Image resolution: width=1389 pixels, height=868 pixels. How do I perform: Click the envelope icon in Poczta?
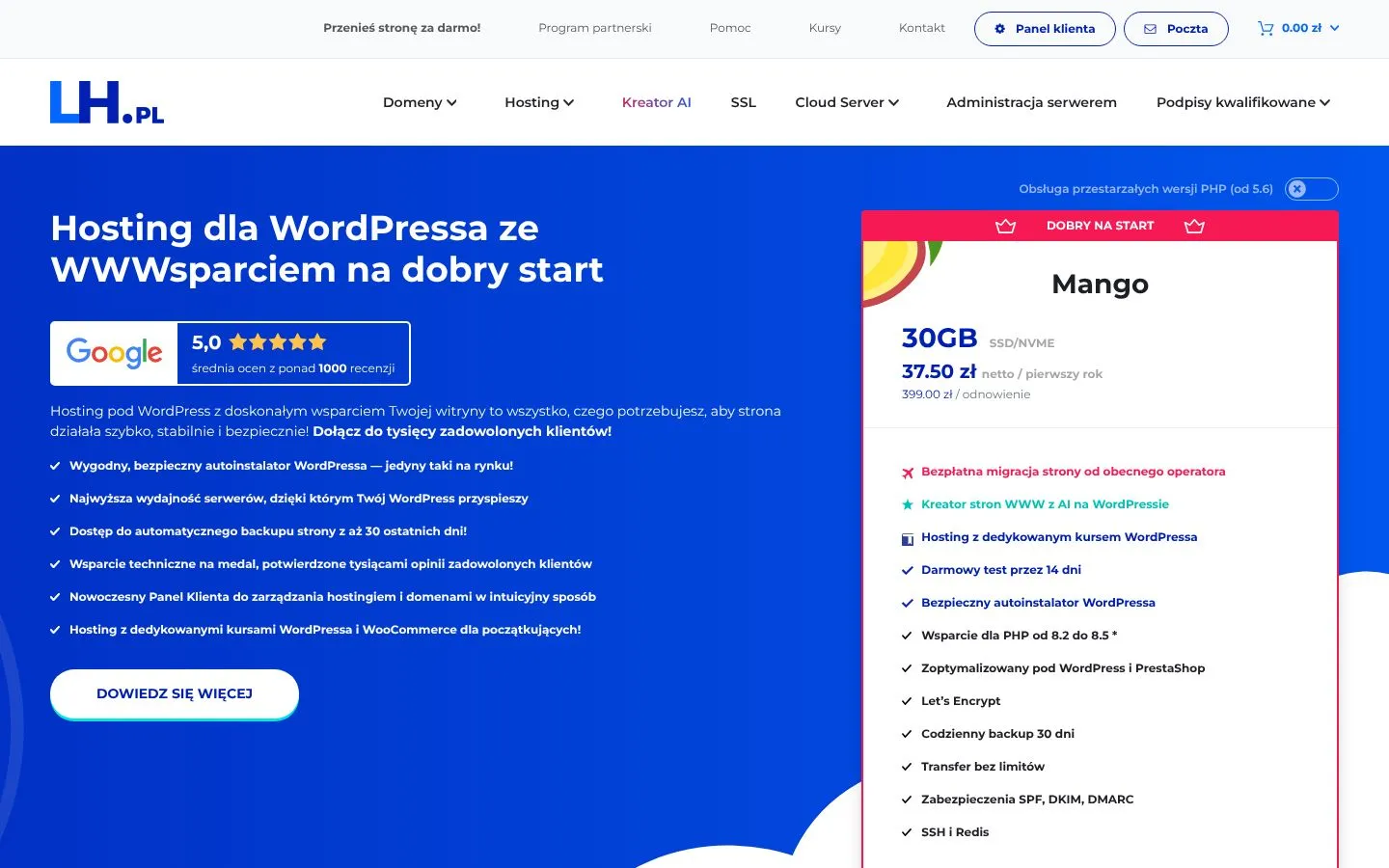[x=1150, y=29]
